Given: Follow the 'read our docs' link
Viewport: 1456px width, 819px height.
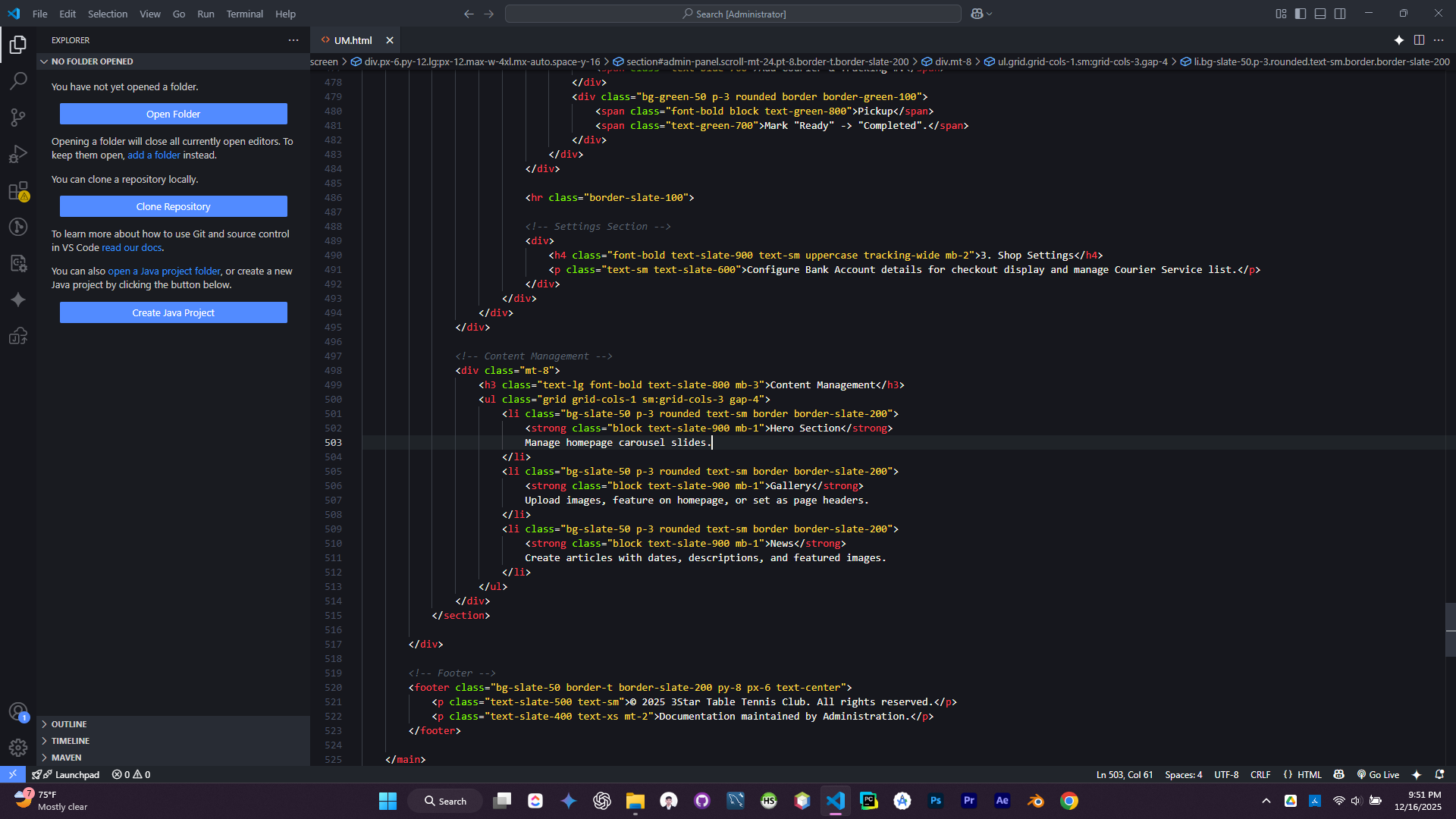Looking at the screenshot, I should coord(132,247).
